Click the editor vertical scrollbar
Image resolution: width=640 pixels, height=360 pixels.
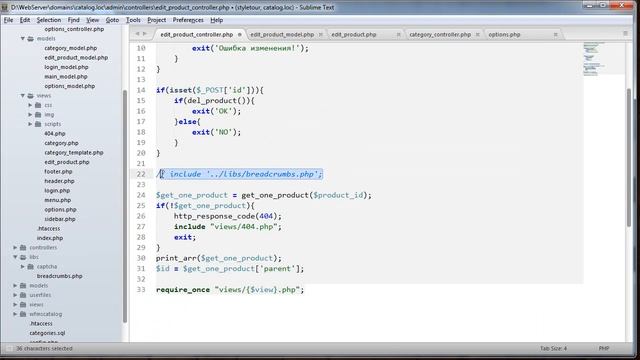click(629, 157)
